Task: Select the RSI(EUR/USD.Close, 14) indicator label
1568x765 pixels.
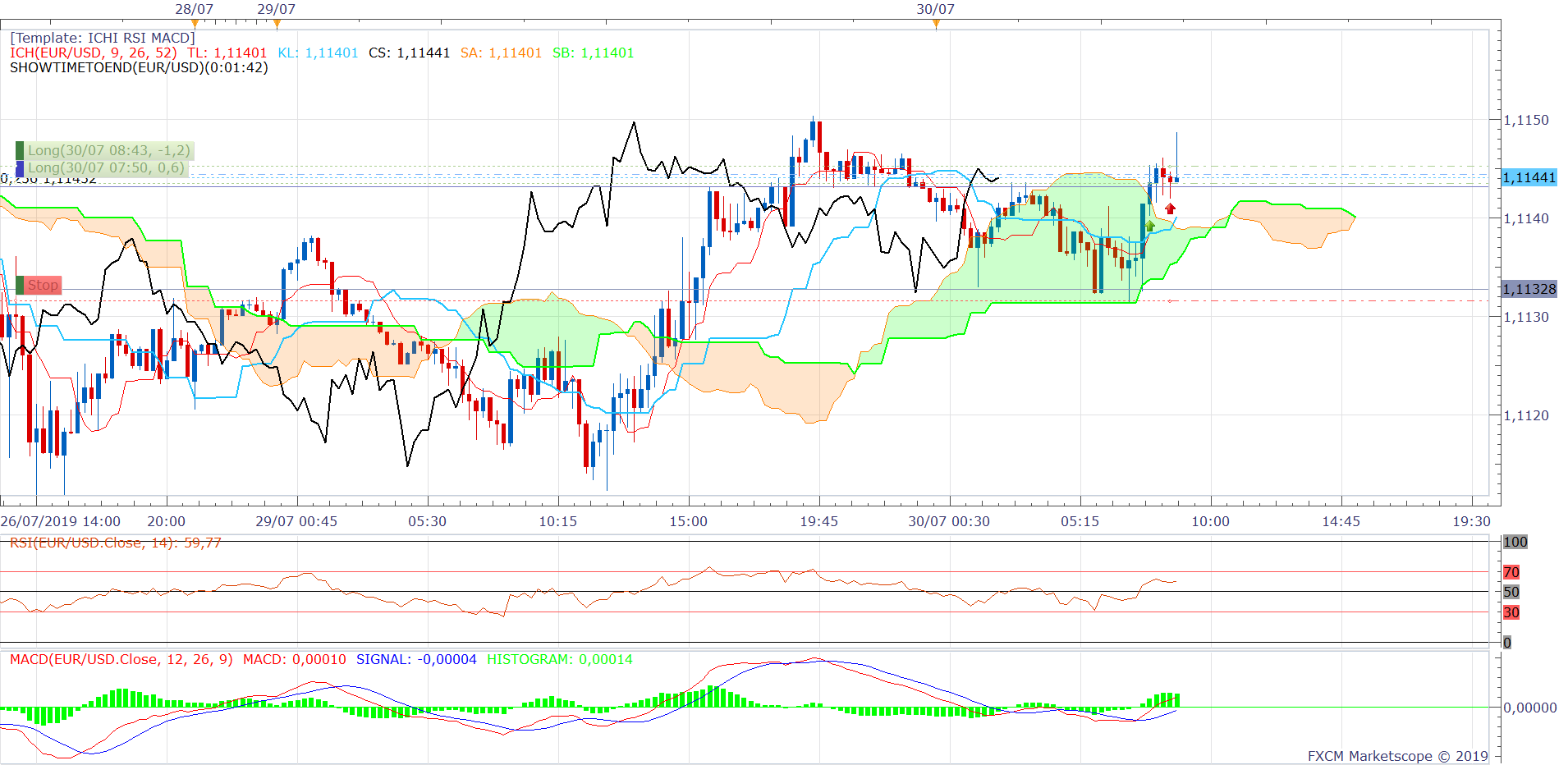Action: [x=115, y=543]
